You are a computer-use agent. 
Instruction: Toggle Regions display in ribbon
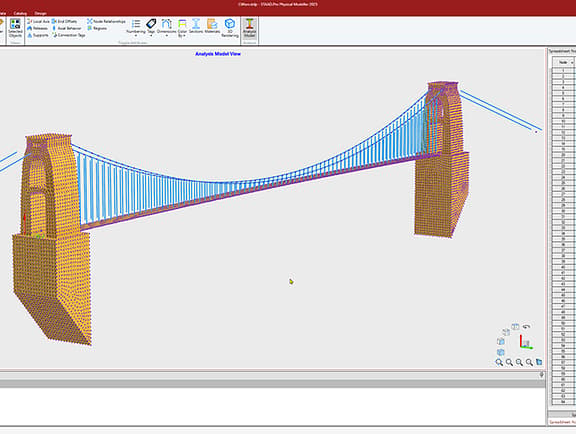(x=97, y=28)
